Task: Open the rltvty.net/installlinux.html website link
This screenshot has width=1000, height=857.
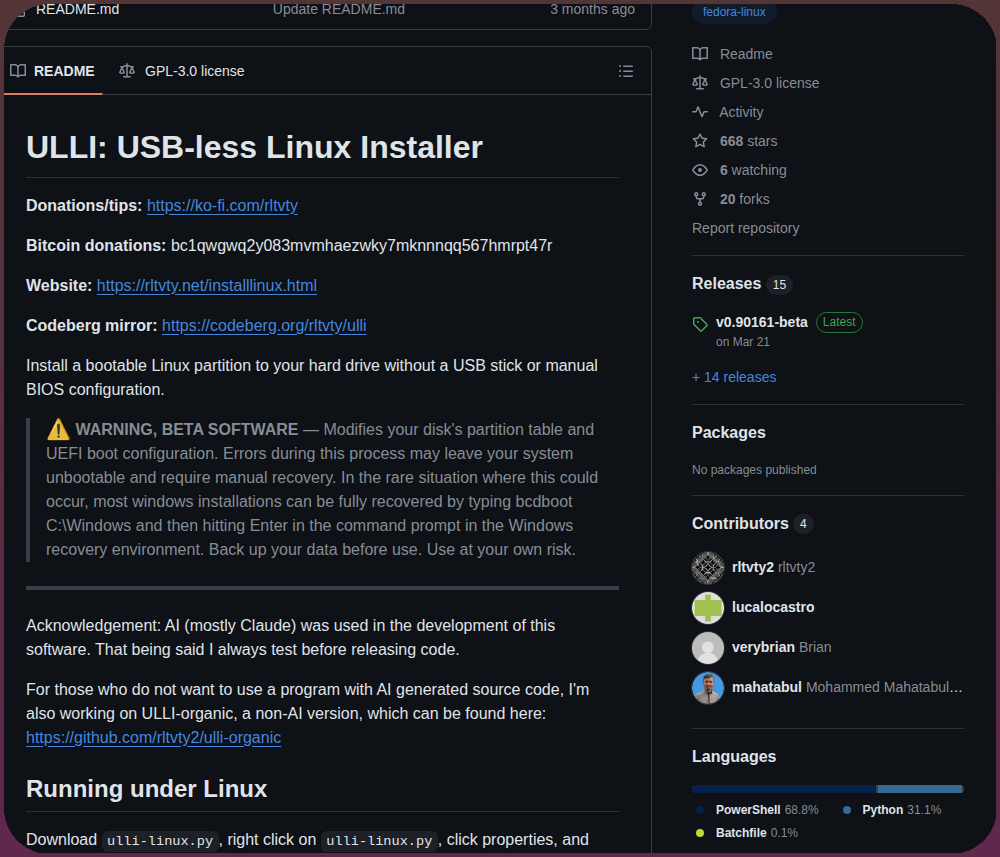Action: pos(207,285)
